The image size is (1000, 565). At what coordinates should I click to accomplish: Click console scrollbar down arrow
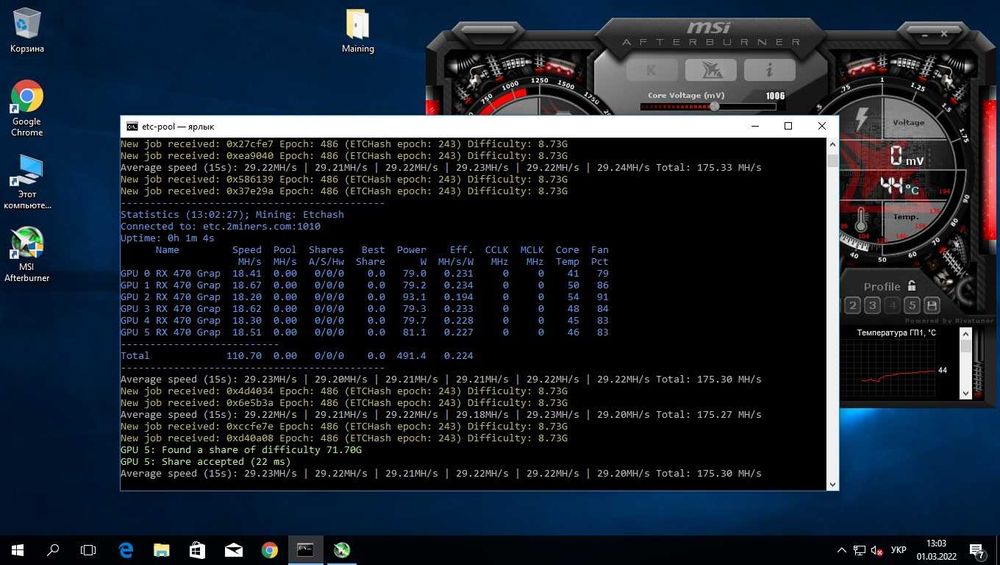(832, 485)
